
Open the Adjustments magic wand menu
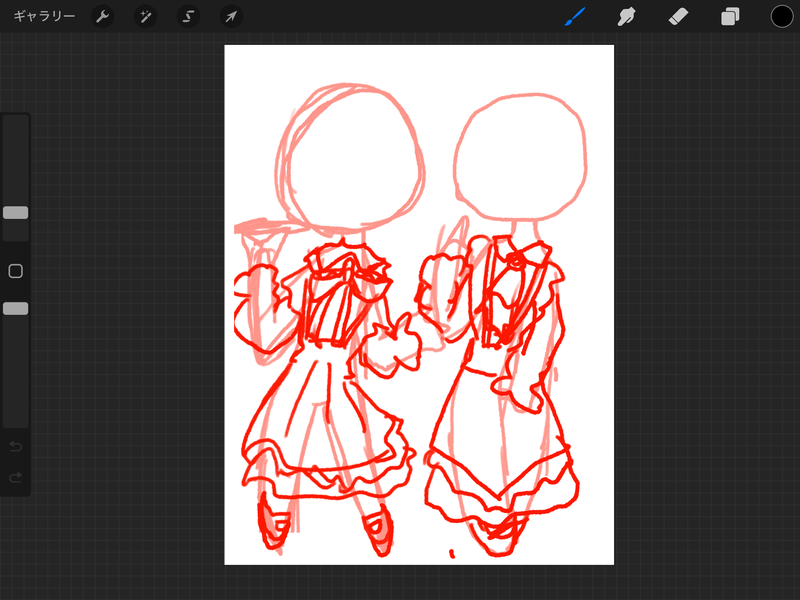pyautogui.click(x=145, y=16)
